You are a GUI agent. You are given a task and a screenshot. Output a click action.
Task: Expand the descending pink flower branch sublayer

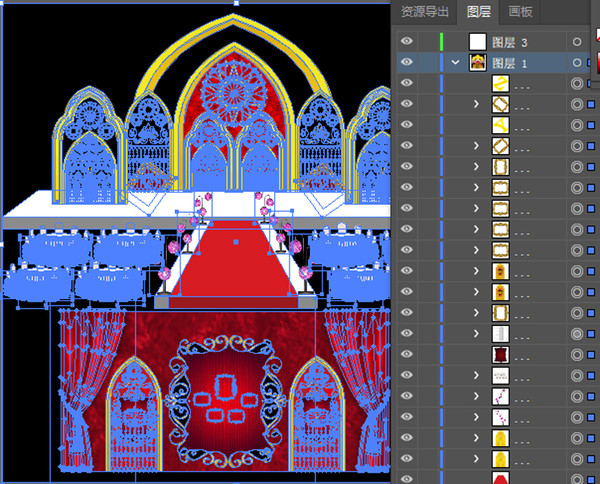[476, 417]
